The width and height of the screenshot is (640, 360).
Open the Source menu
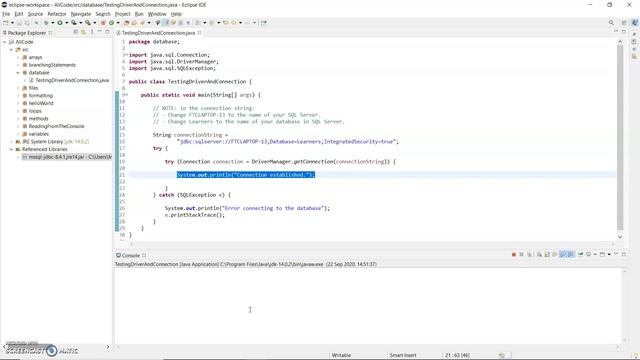click(x=35, y=14)
